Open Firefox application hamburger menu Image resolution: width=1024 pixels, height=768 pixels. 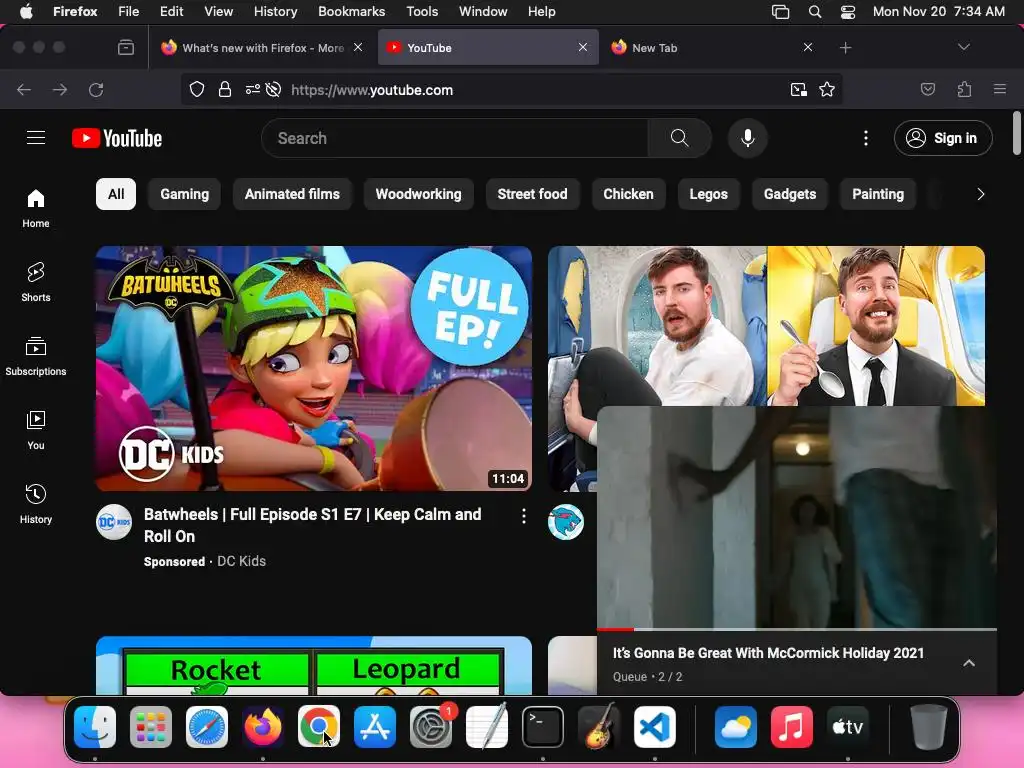1000,89
